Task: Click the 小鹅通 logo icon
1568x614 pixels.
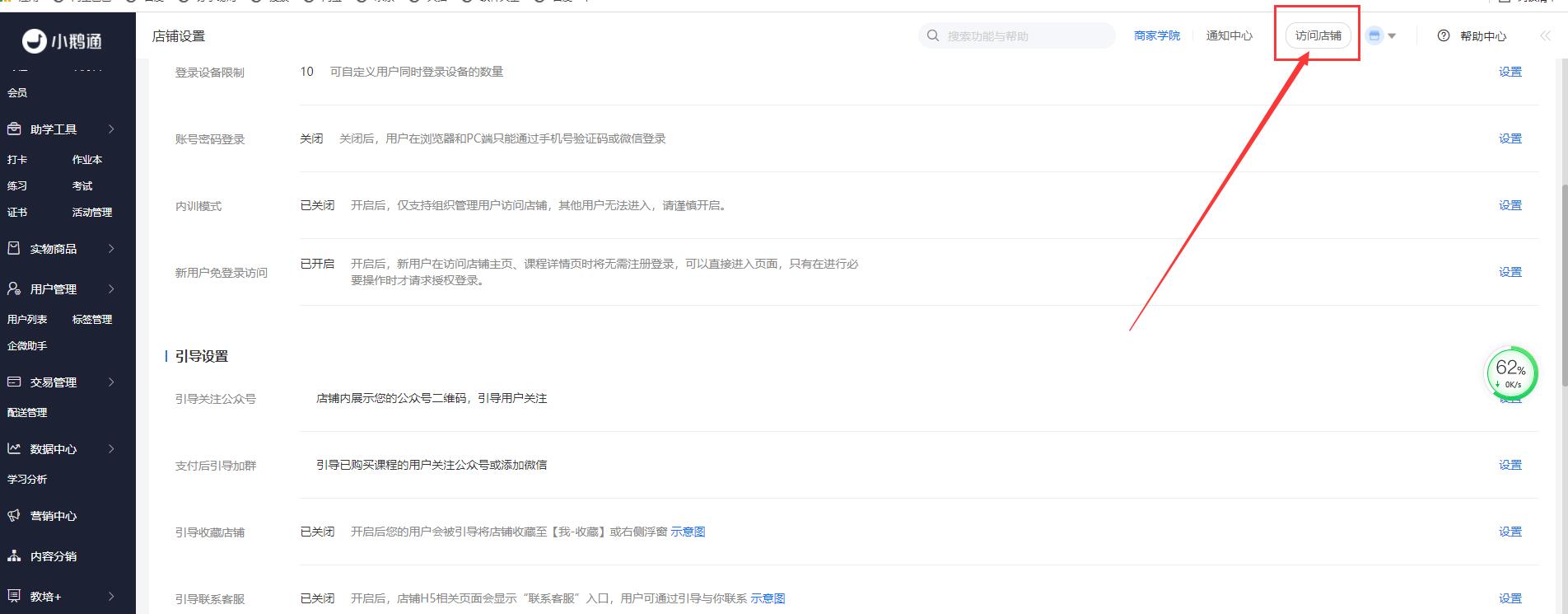Action: coord(35,40)
